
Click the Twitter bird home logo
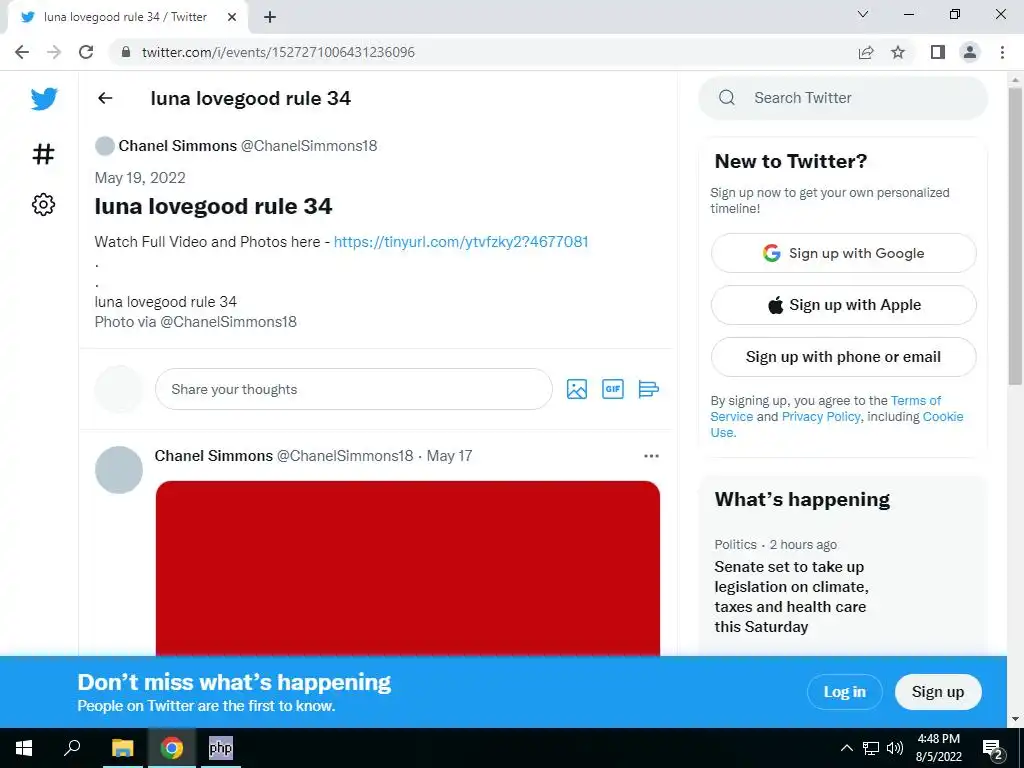(44, 99)
